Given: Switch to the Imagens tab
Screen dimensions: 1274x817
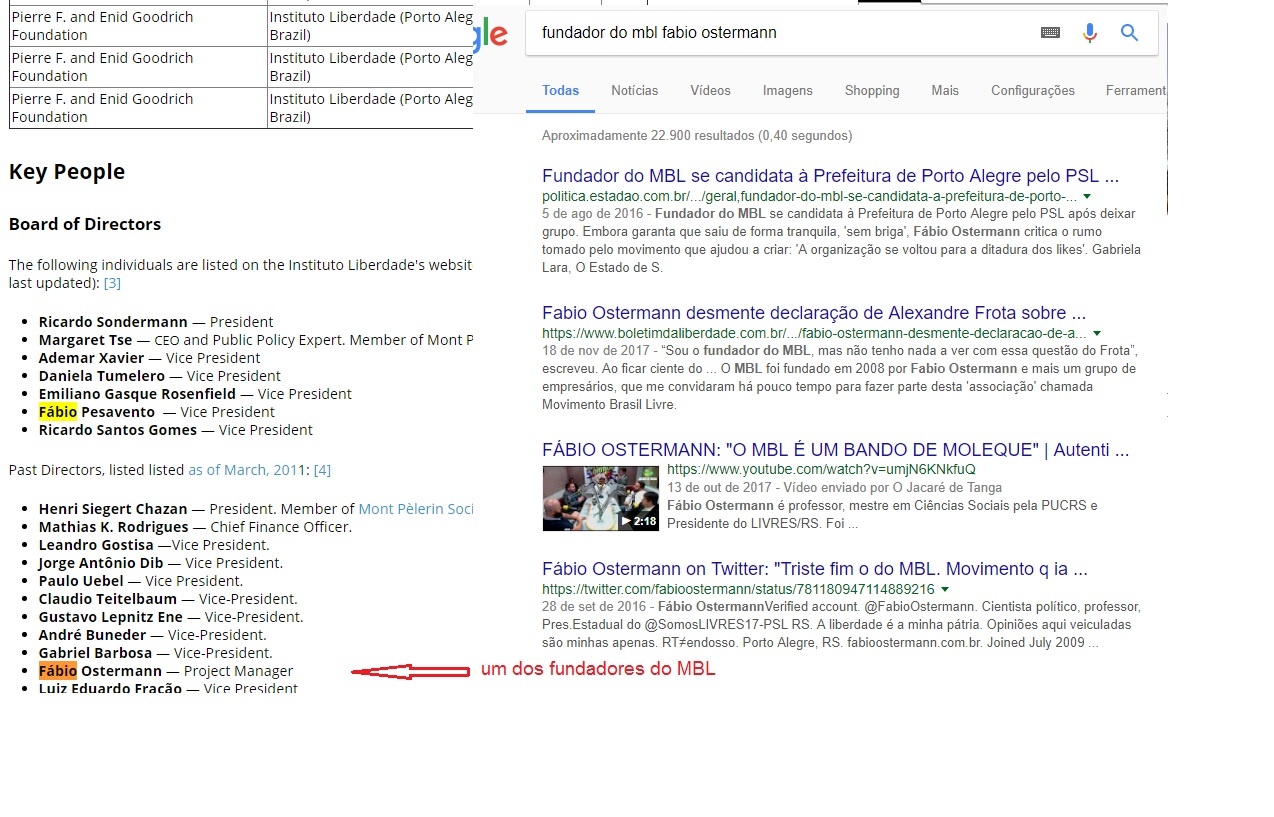Looking at the screenshot, I should [787, 90].
